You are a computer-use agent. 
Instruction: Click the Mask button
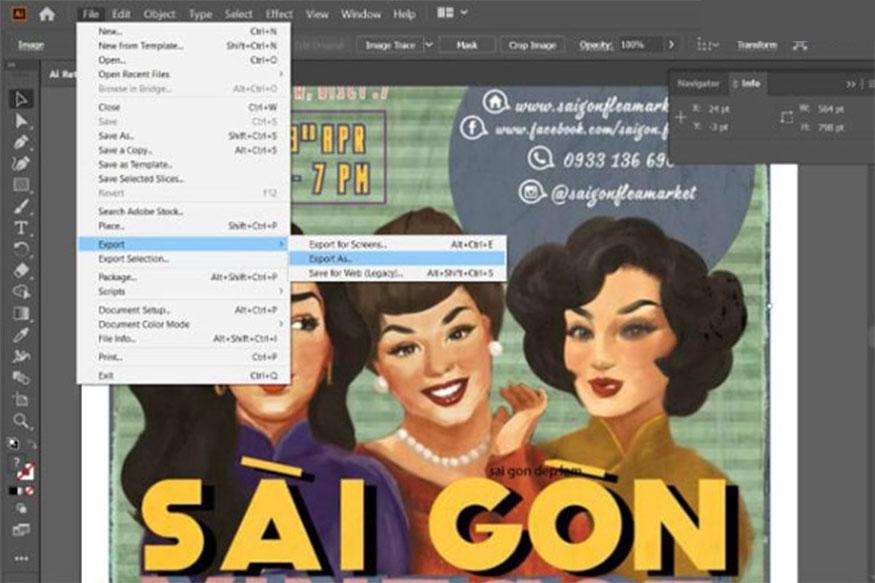tap(467, 45)
